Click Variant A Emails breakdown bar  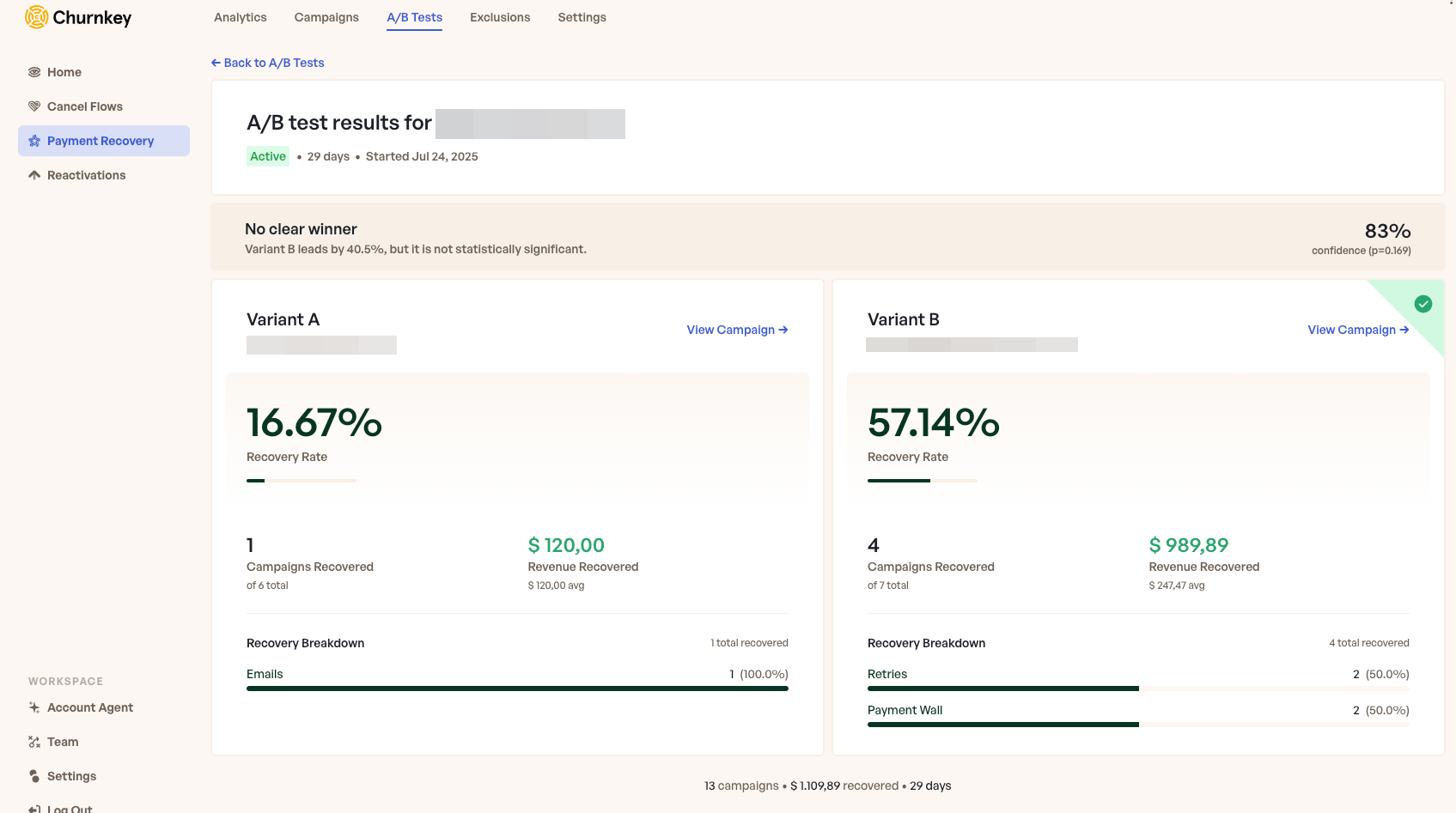pos(517,688)
